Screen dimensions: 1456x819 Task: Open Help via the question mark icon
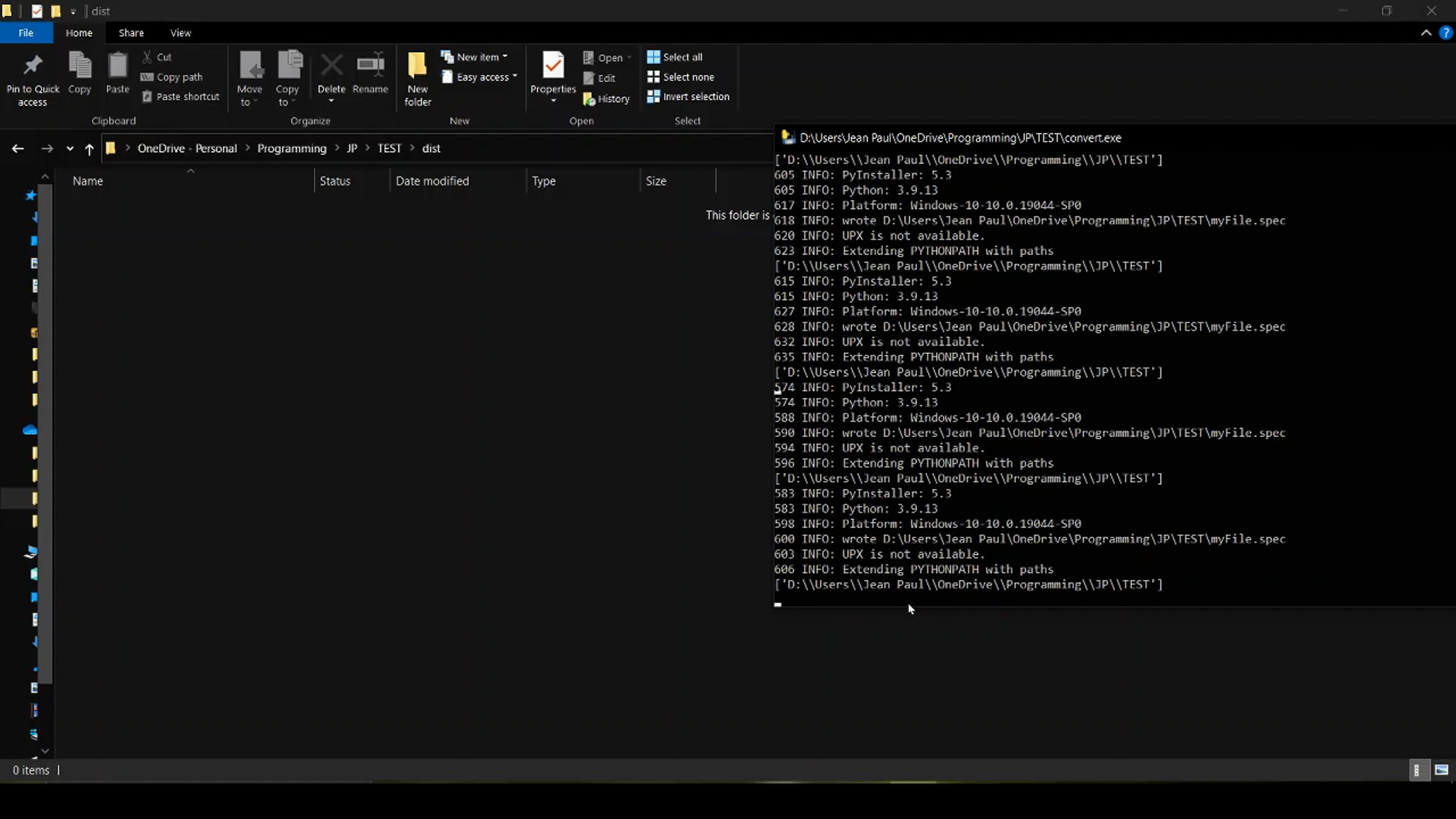click(x=1446, y=33)
